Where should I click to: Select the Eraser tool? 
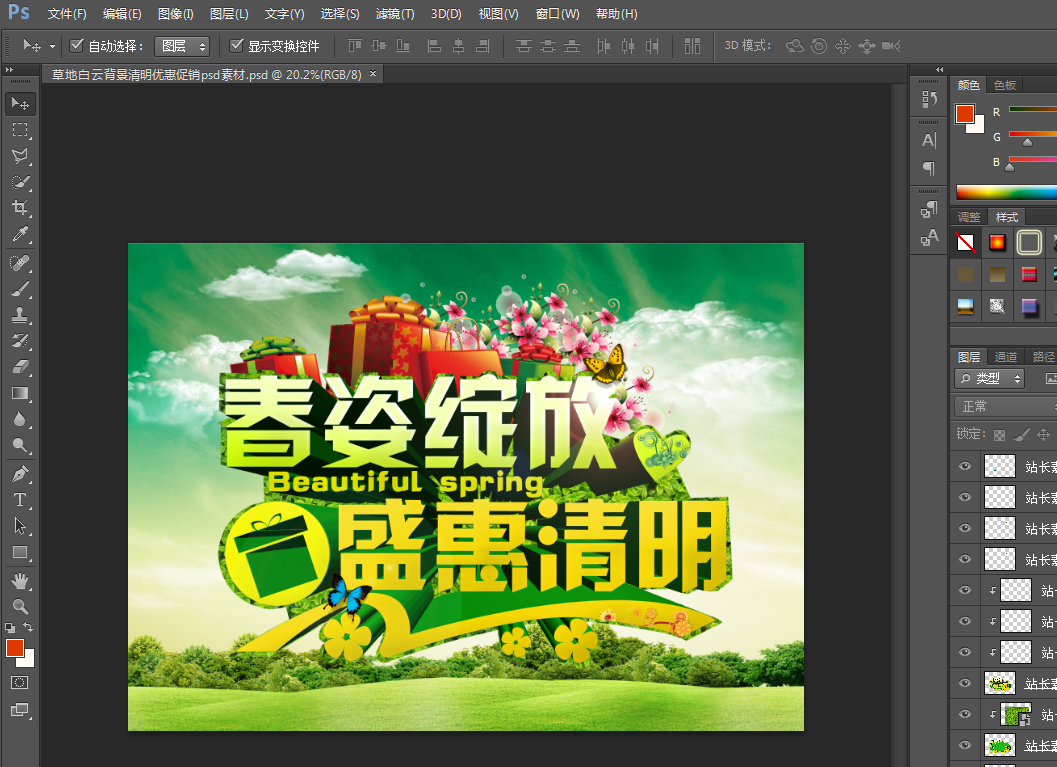[20, 367]
